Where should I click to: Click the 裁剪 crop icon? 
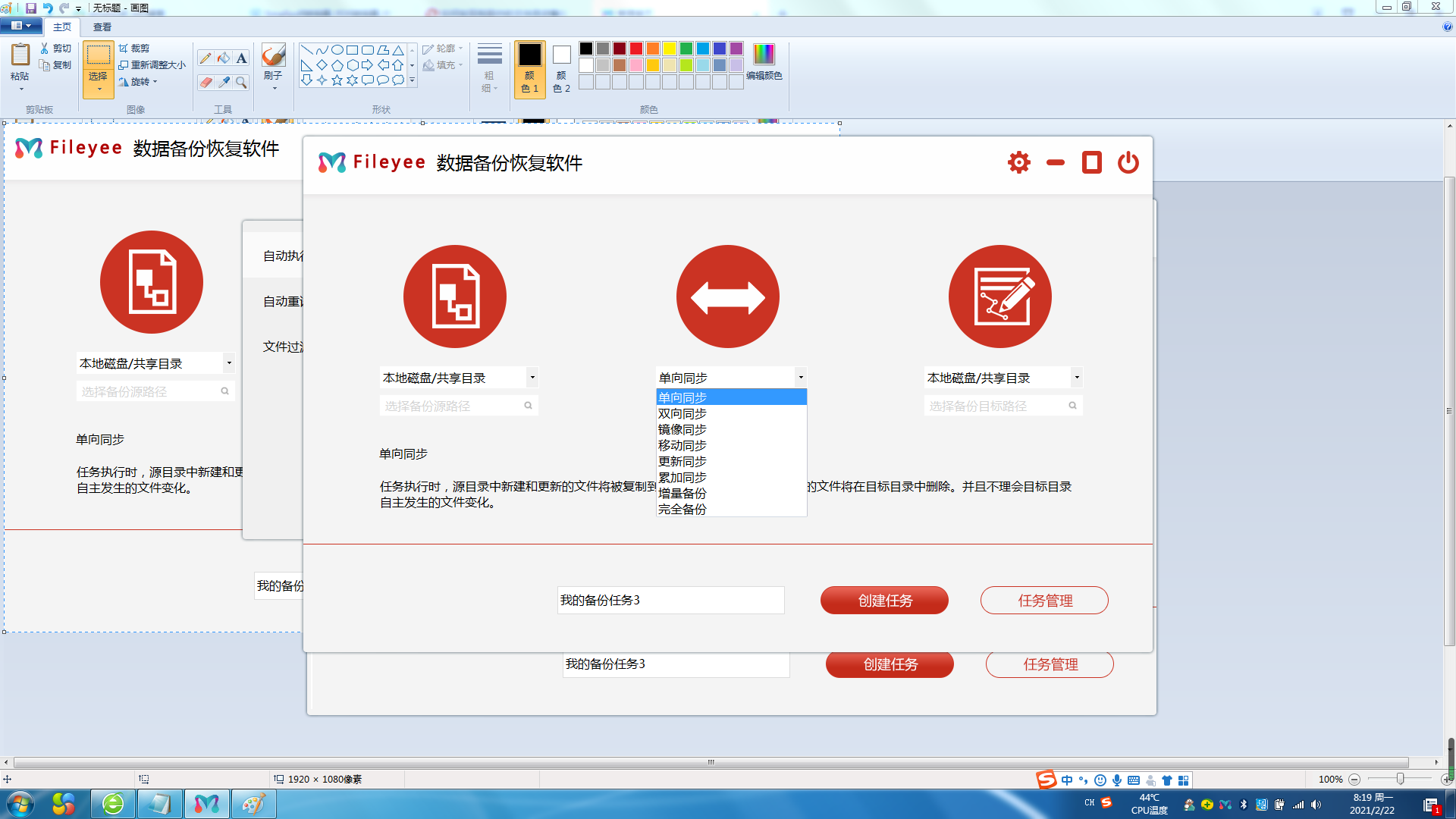[x=124, y=48]
